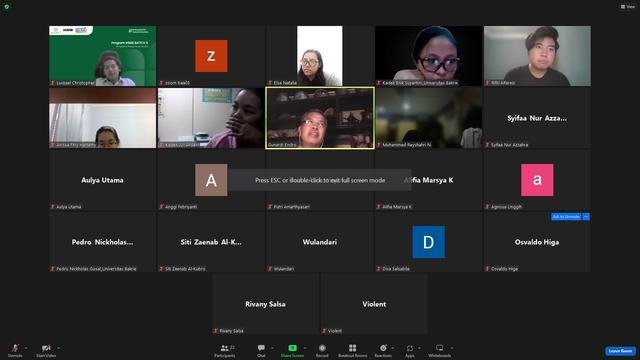
Task: Expand Apps options arrow
Action: 419,348
